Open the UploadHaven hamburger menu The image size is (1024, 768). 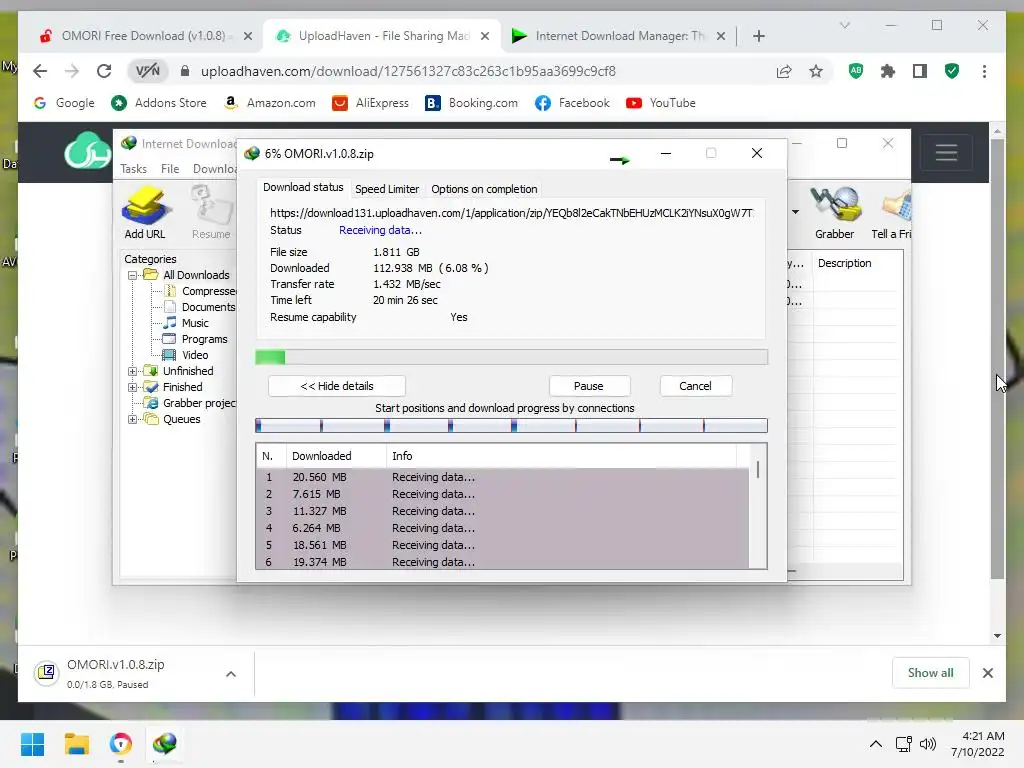tap(946, 152)
